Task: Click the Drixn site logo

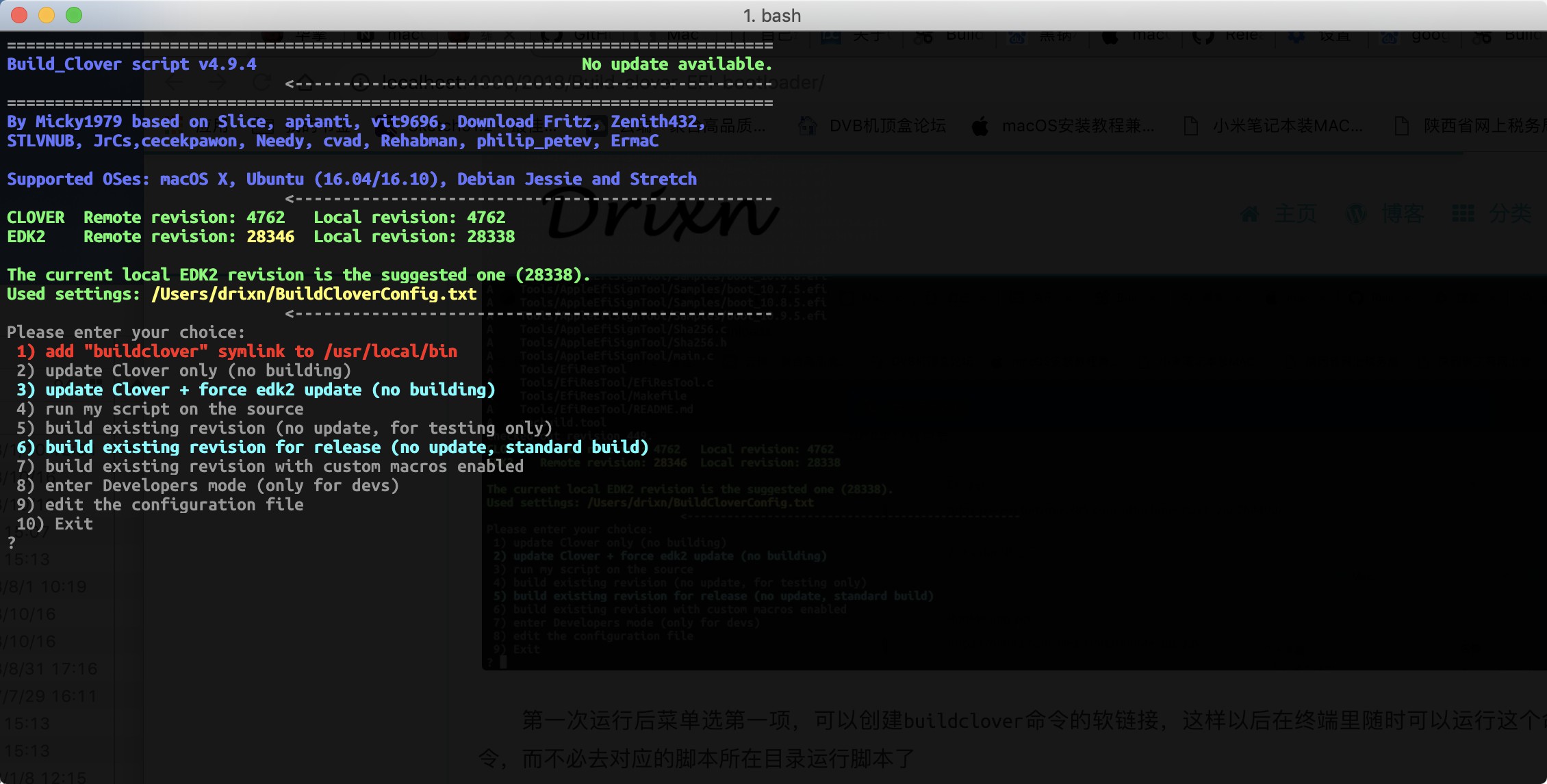Action: (663, 214)
